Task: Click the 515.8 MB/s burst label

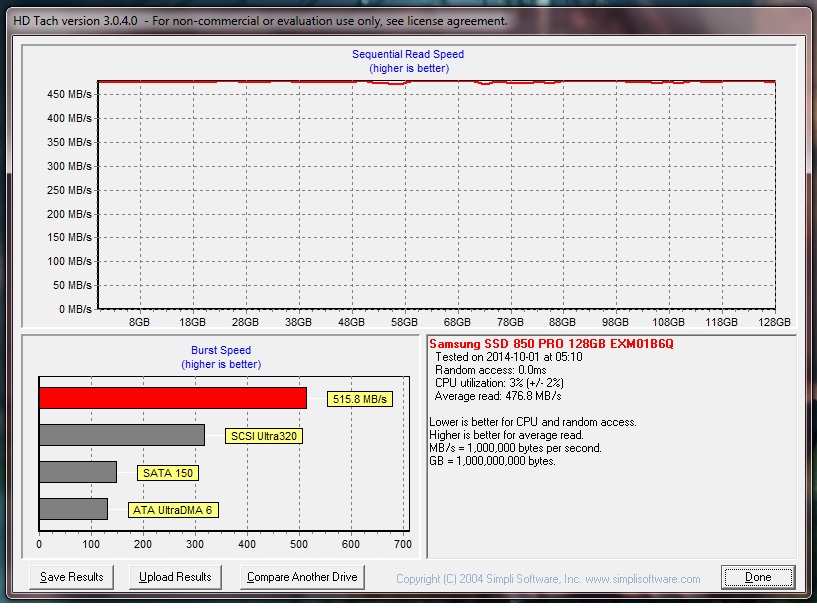Action: [360, 399]
